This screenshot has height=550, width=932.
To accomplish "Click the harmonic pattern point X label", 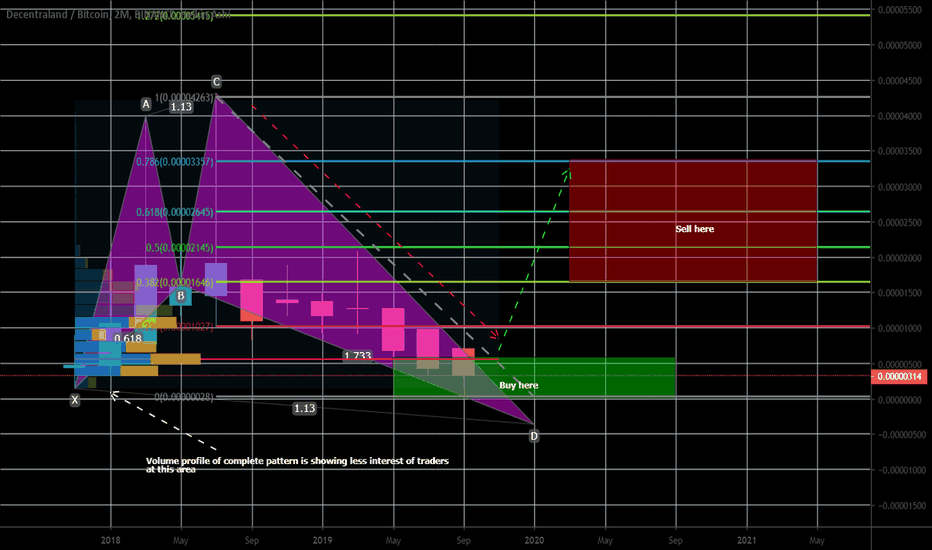I will point(75,400).
